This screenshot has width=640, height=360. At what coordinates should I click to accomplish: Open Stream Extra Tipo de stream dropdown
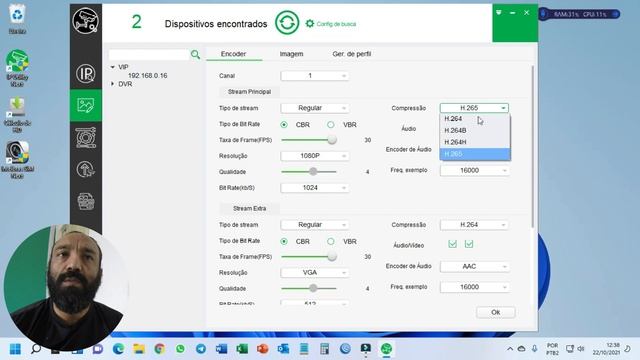click(315, 224)
